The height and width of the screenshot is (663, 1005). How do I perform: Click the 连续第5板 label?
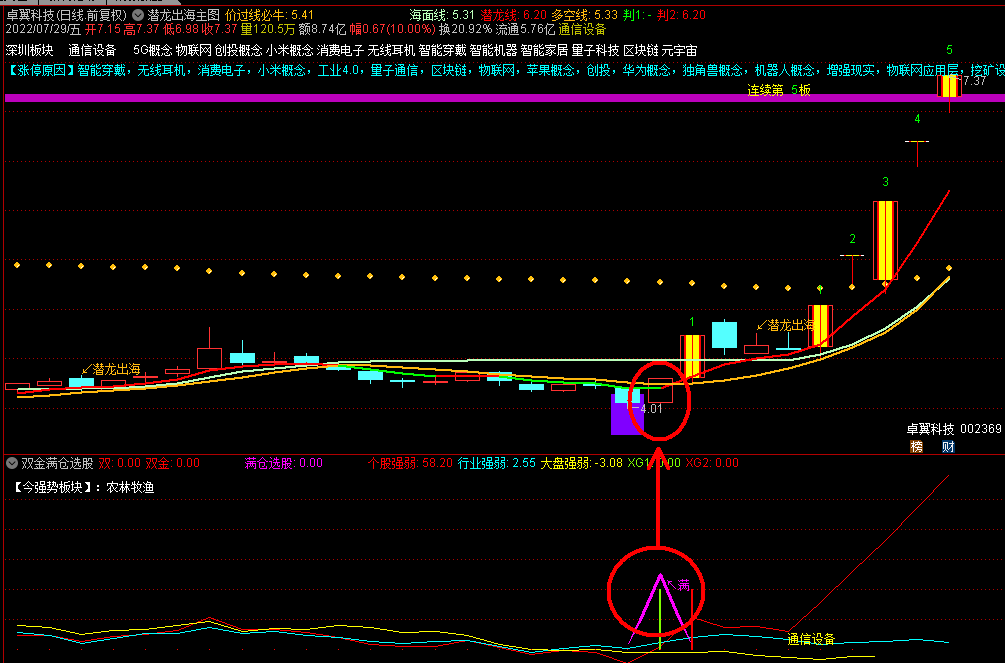click(x=779, y=90)
